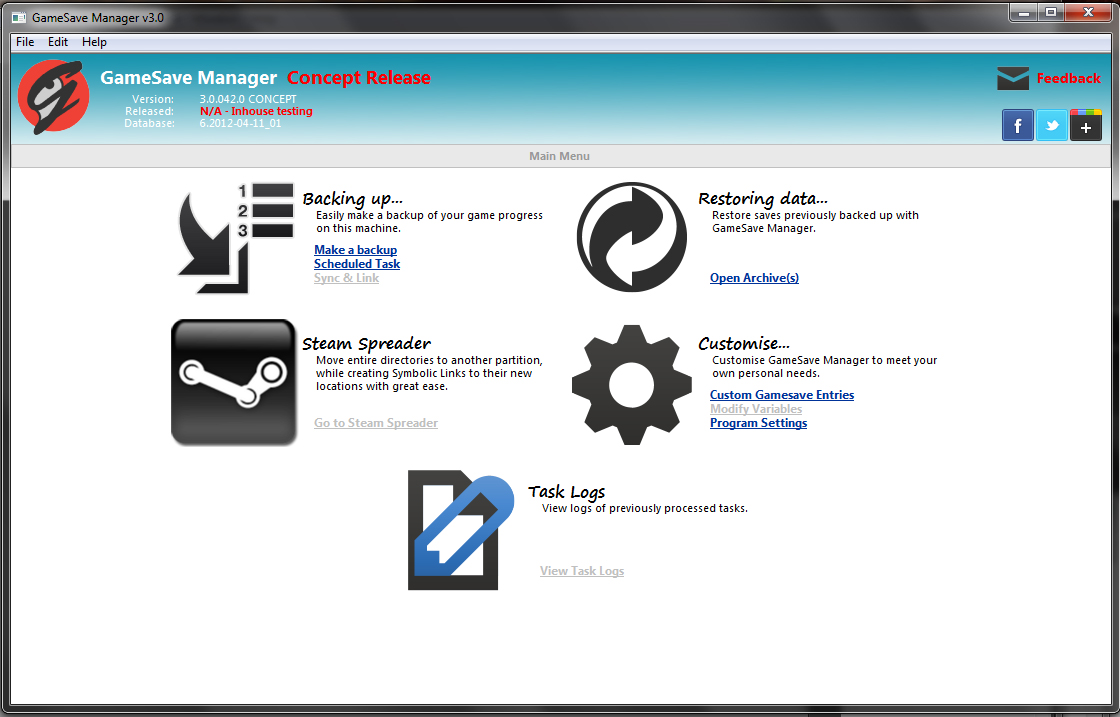The image size is (1120, 717).
Task: Click Open Archive(s)
Action: point(754,277)
